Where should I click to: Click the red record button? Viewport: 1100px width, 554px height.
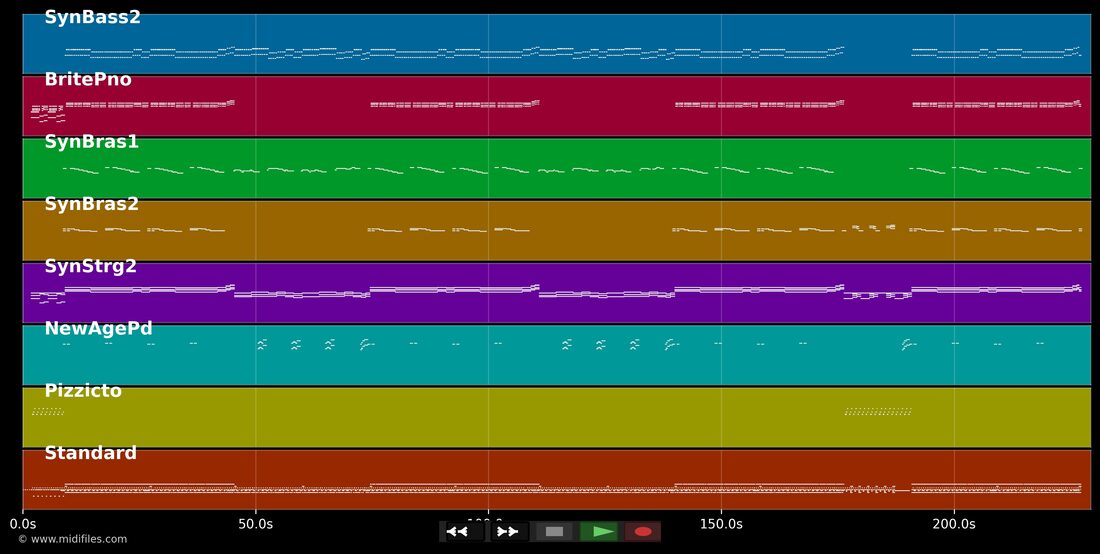click(643, 532)
